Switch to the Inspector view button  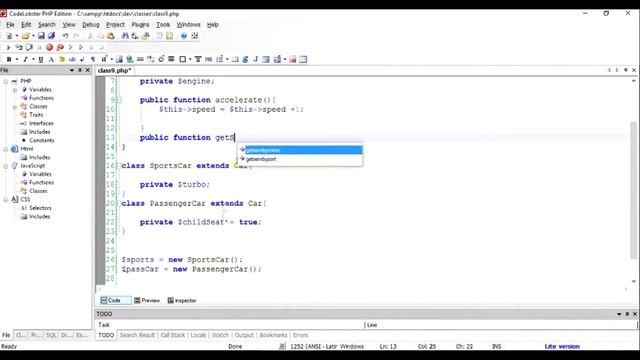[x=182, y=301]
